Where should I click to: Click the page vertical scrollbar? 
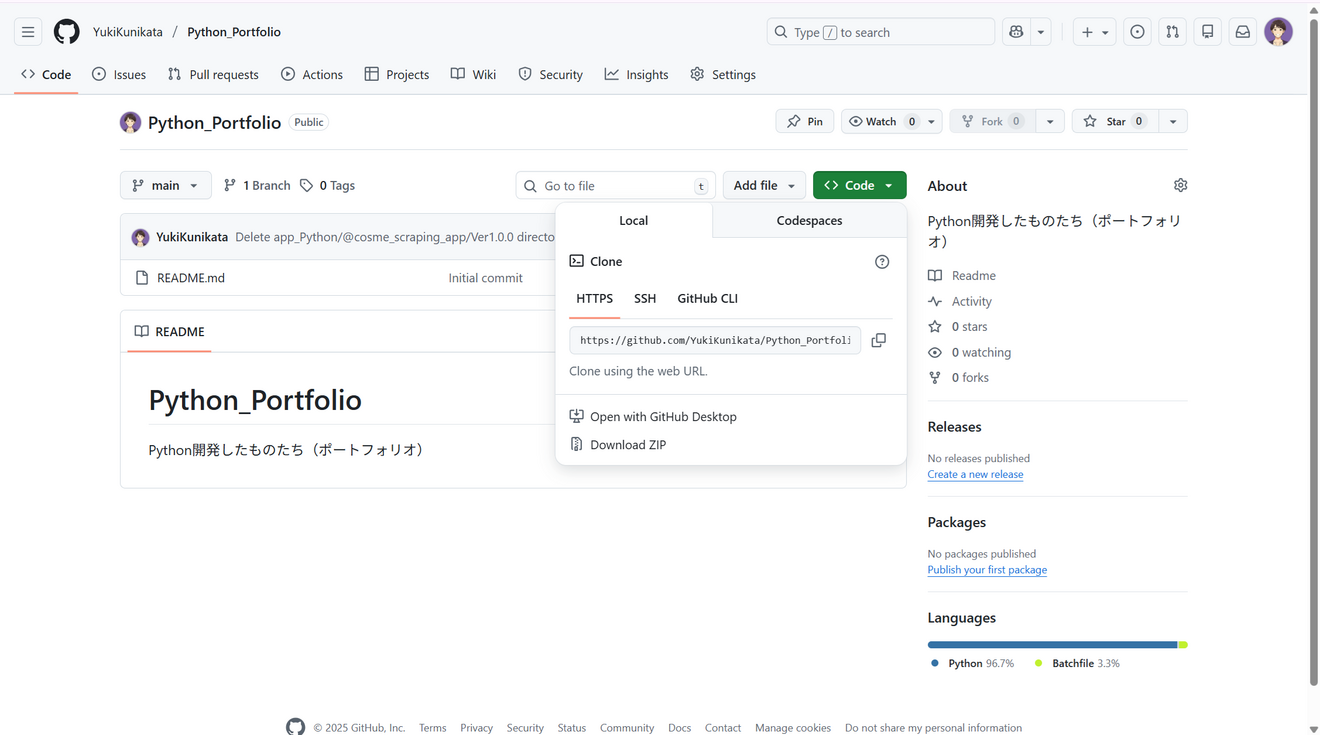tap(1313, 350)
